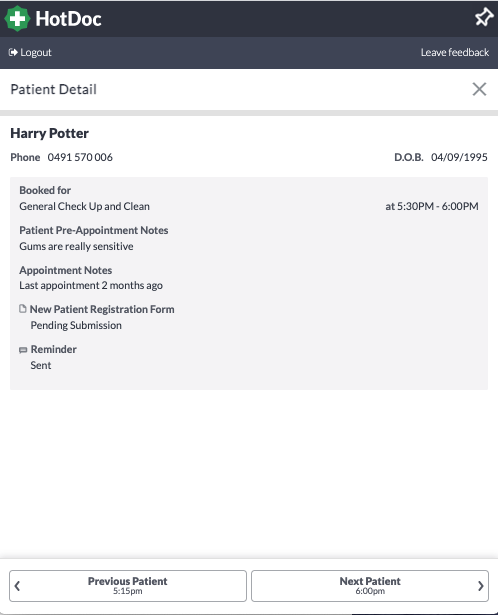Log out of HotDoc

coord(30,52)
